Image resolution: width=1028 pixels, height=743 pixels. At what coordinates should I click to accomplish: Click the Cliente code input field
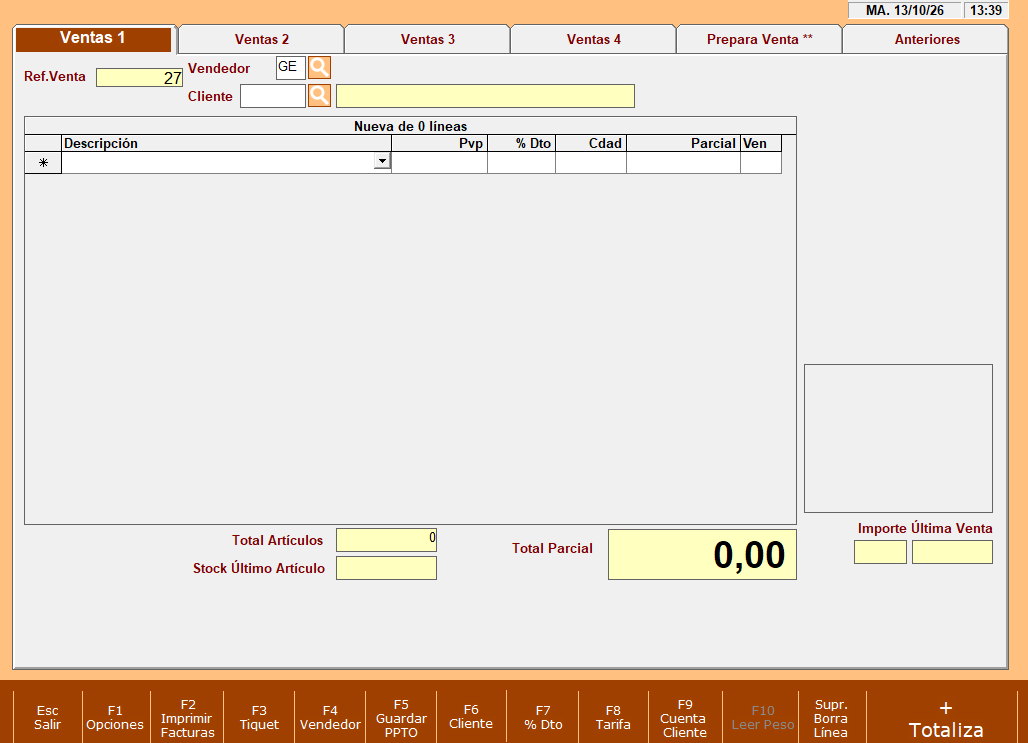(x=273, y=96)
